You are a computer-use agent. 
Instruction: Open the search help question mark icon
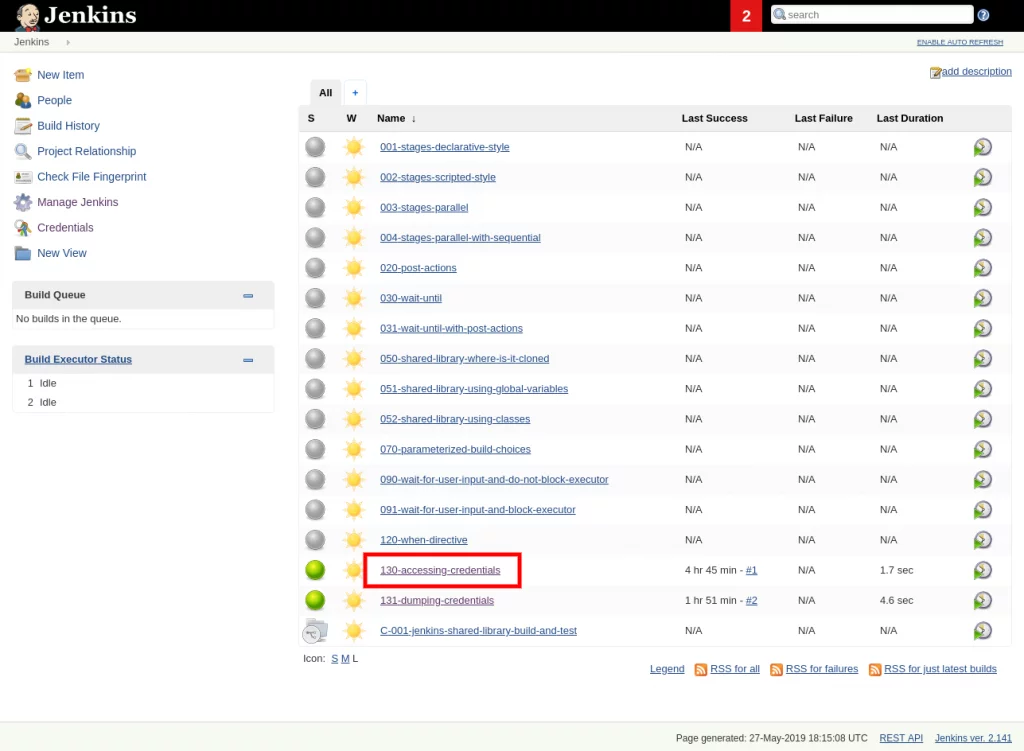tap(983, 15)
